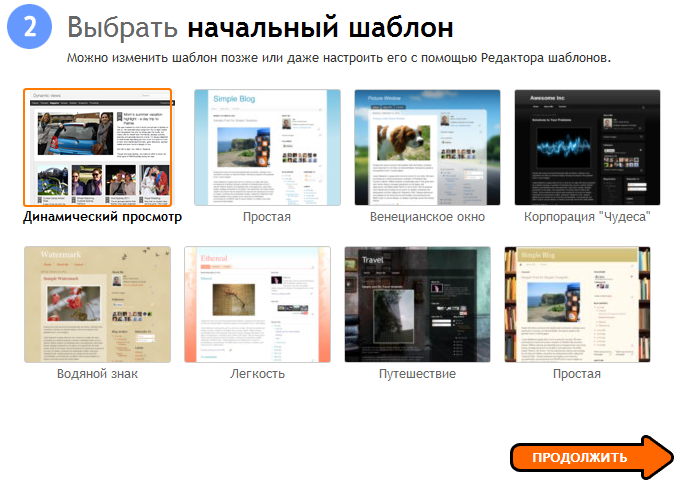Select the Корпорация "Чудеса" dark template thumbnail
Image resolution: width=686 pixels, height=496 pixels.
(x=588, y=147)
